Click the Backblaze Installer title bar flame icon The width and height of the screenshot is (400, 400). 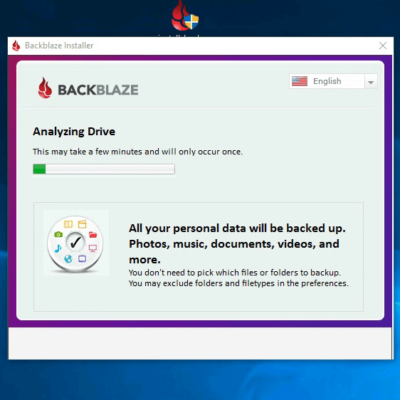(16, 46)
